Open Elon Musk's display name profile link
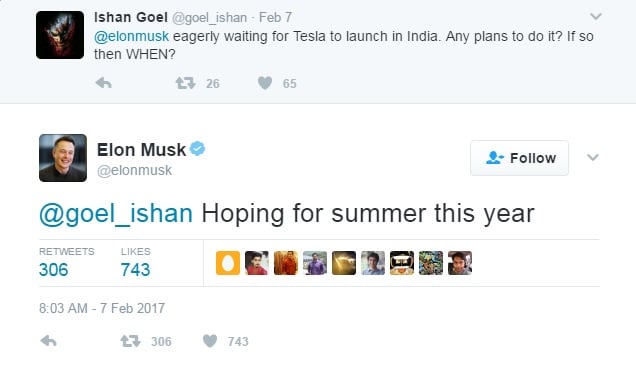Screen dimensions: 636x379 click(141, 150)
